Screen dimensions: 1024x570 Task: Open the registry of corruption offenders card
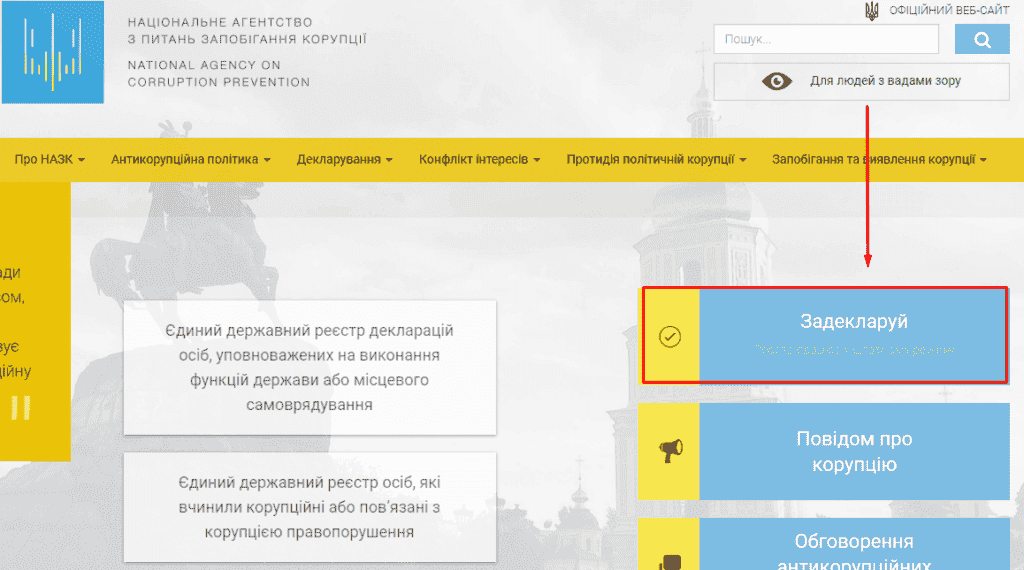click(x=309, y=506)
